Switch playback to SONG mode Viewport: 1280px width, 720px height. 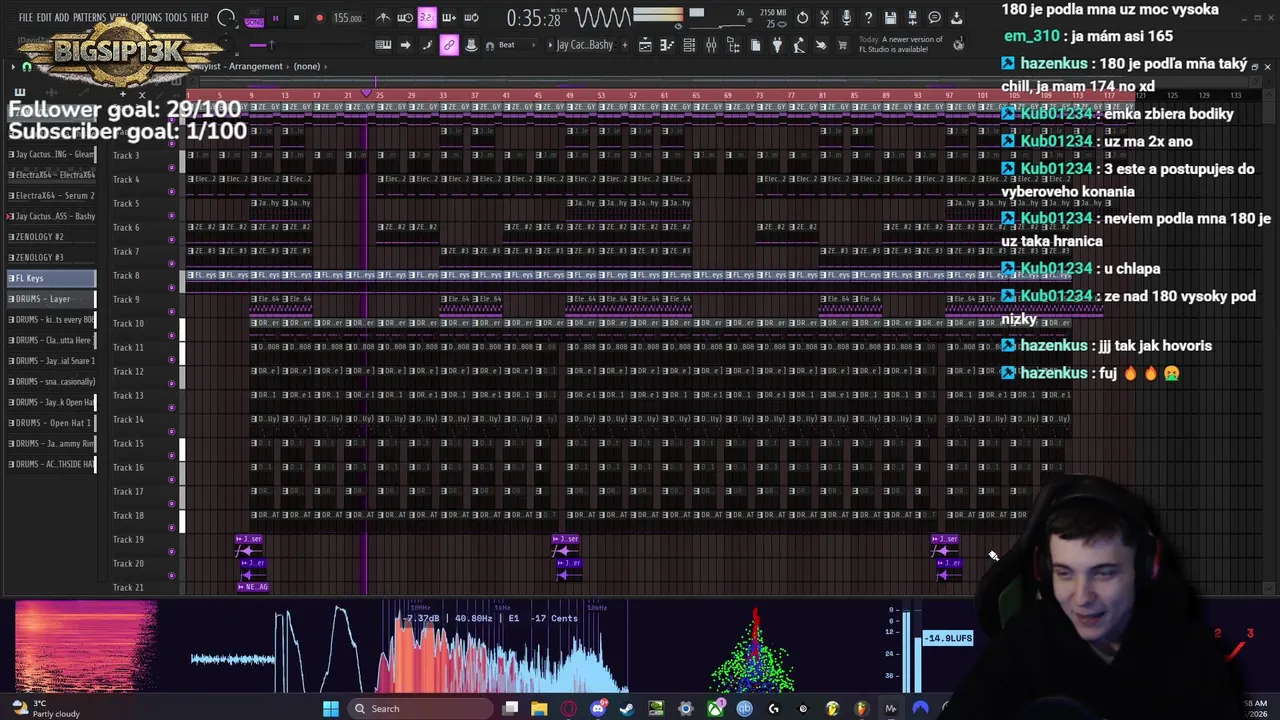pyautogui.click(x=254, y=23)
